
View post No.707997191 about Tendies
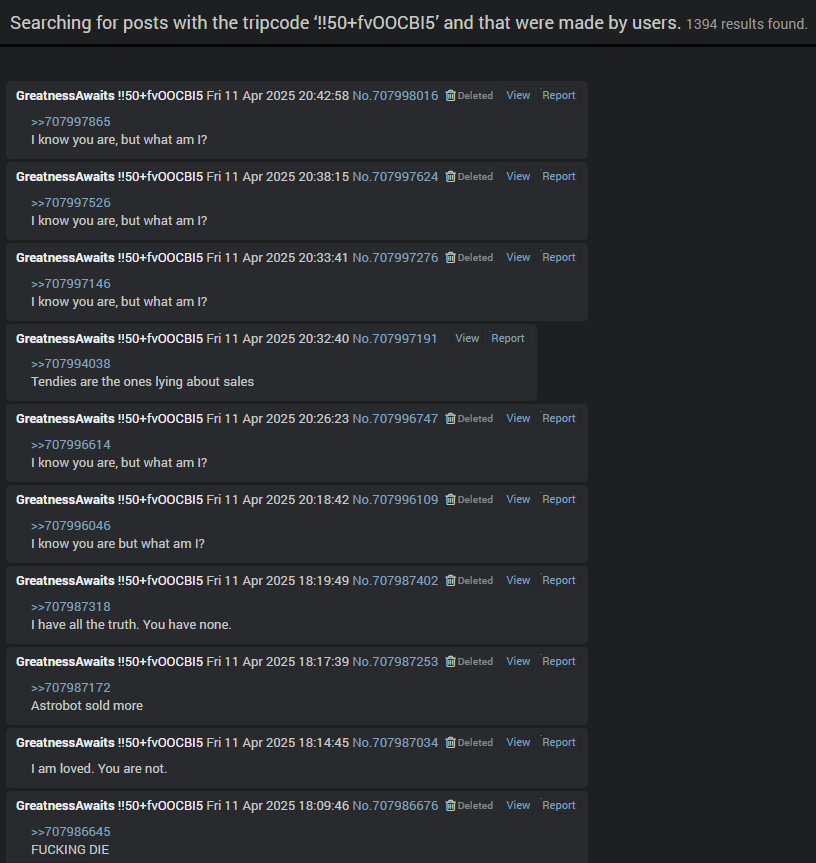click(467, 338)
